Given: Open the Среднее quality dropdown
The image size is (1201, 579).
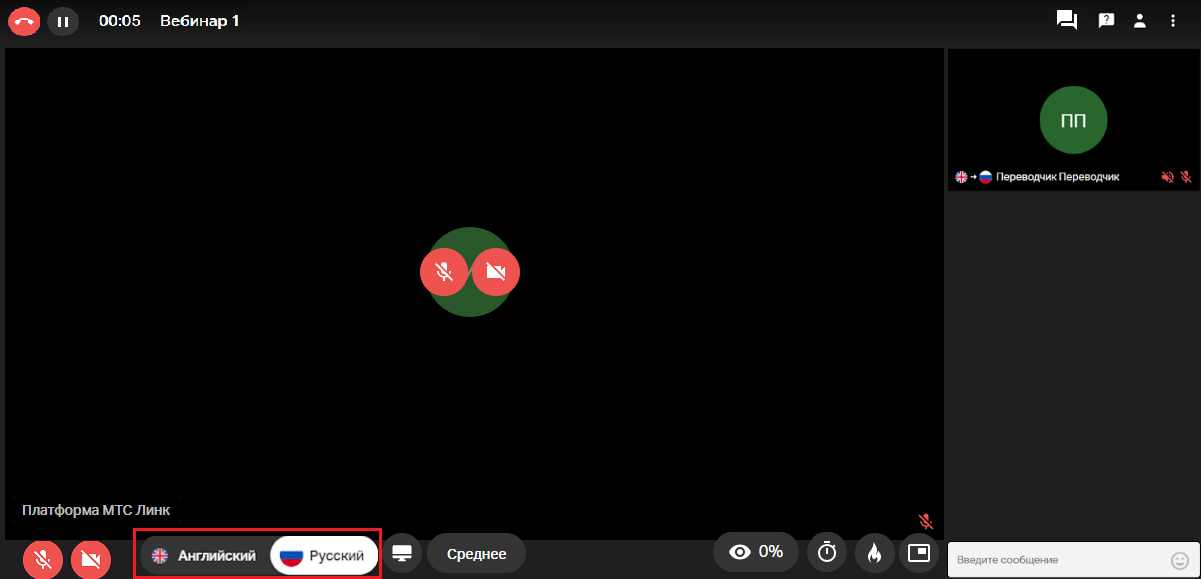Looking at the screenshot, I should click(476, 553).
